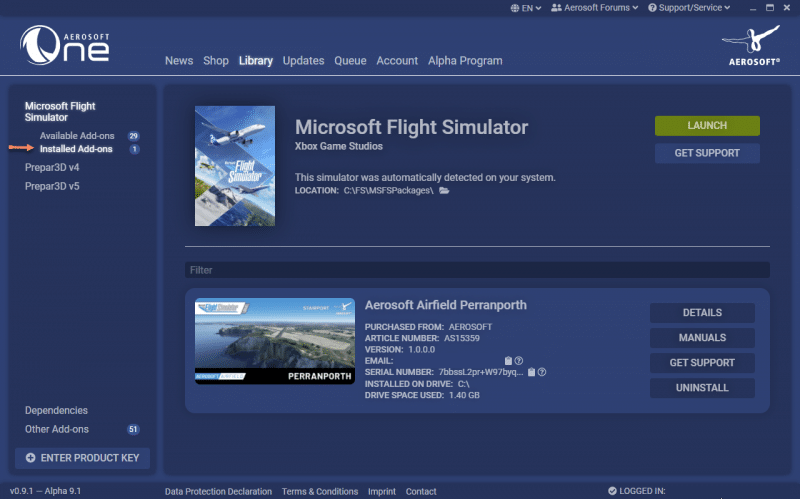Switch to the Shop tab
The image size is (800, 499).
coord(216,61)
